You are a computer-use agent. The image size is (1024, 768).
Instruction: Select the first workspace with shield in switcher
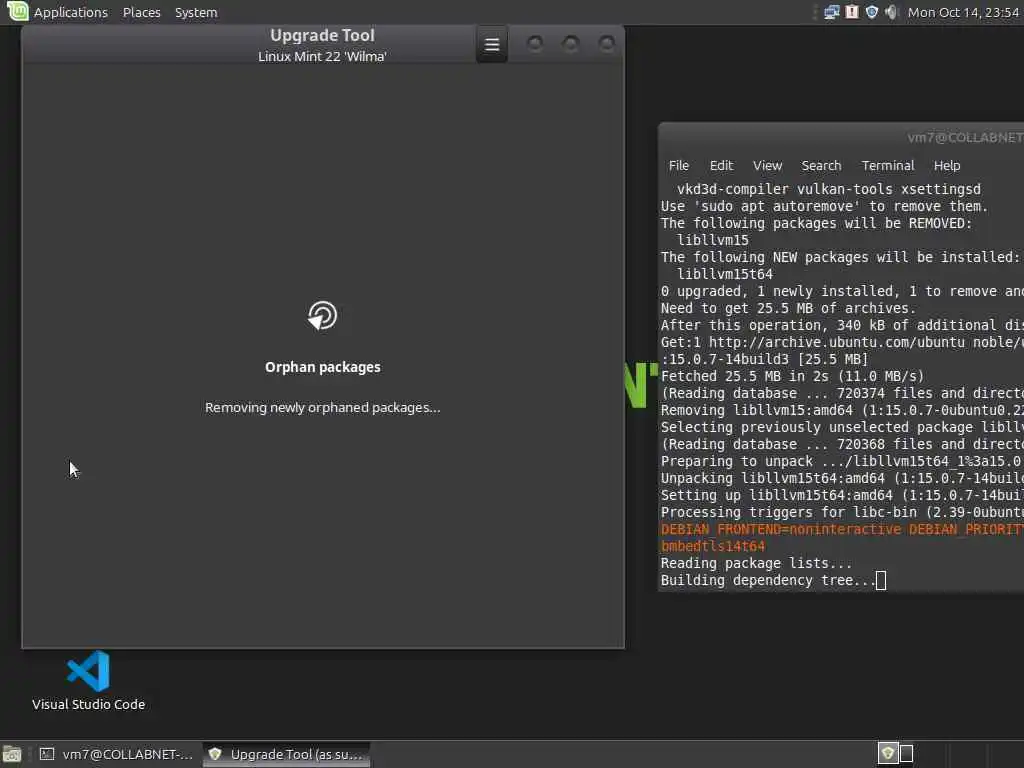(888, 754)
